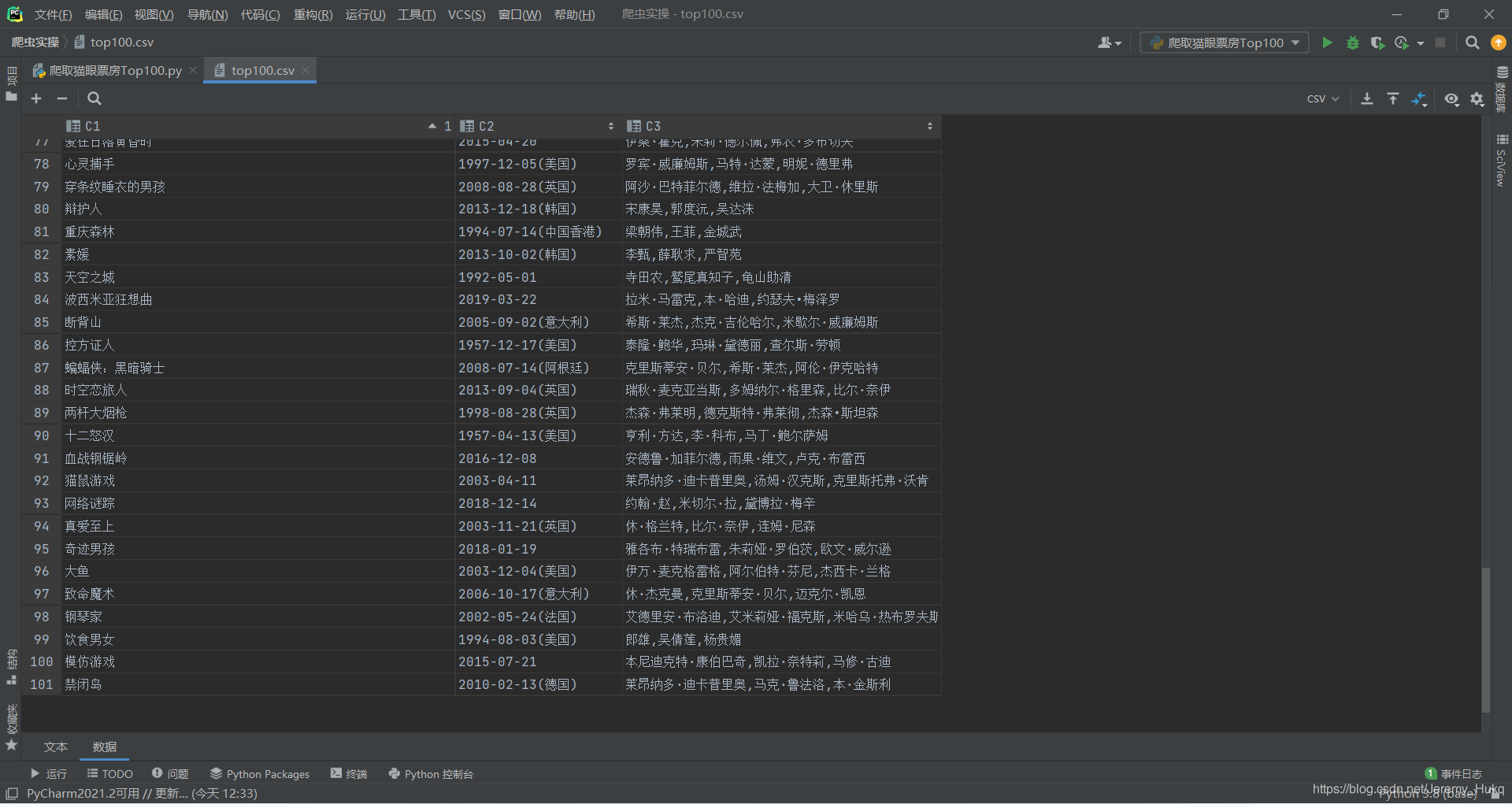Image resolution: width=1512 pixels, height=804 pixels.
Task: Add a new row with the plus icon
Action: (36, 98)
